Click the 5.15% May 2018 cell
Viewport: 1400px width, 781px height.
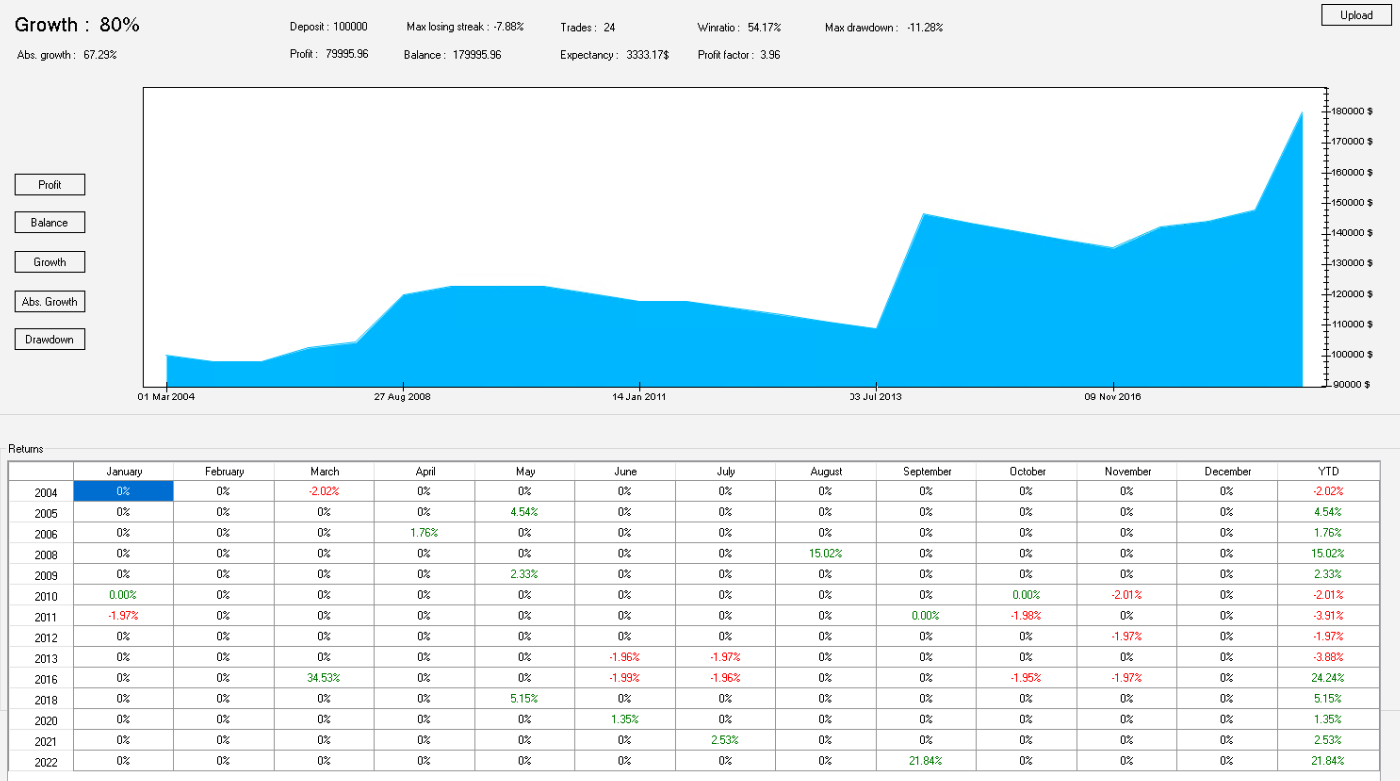pyautogui.click(x=525, y=699)
